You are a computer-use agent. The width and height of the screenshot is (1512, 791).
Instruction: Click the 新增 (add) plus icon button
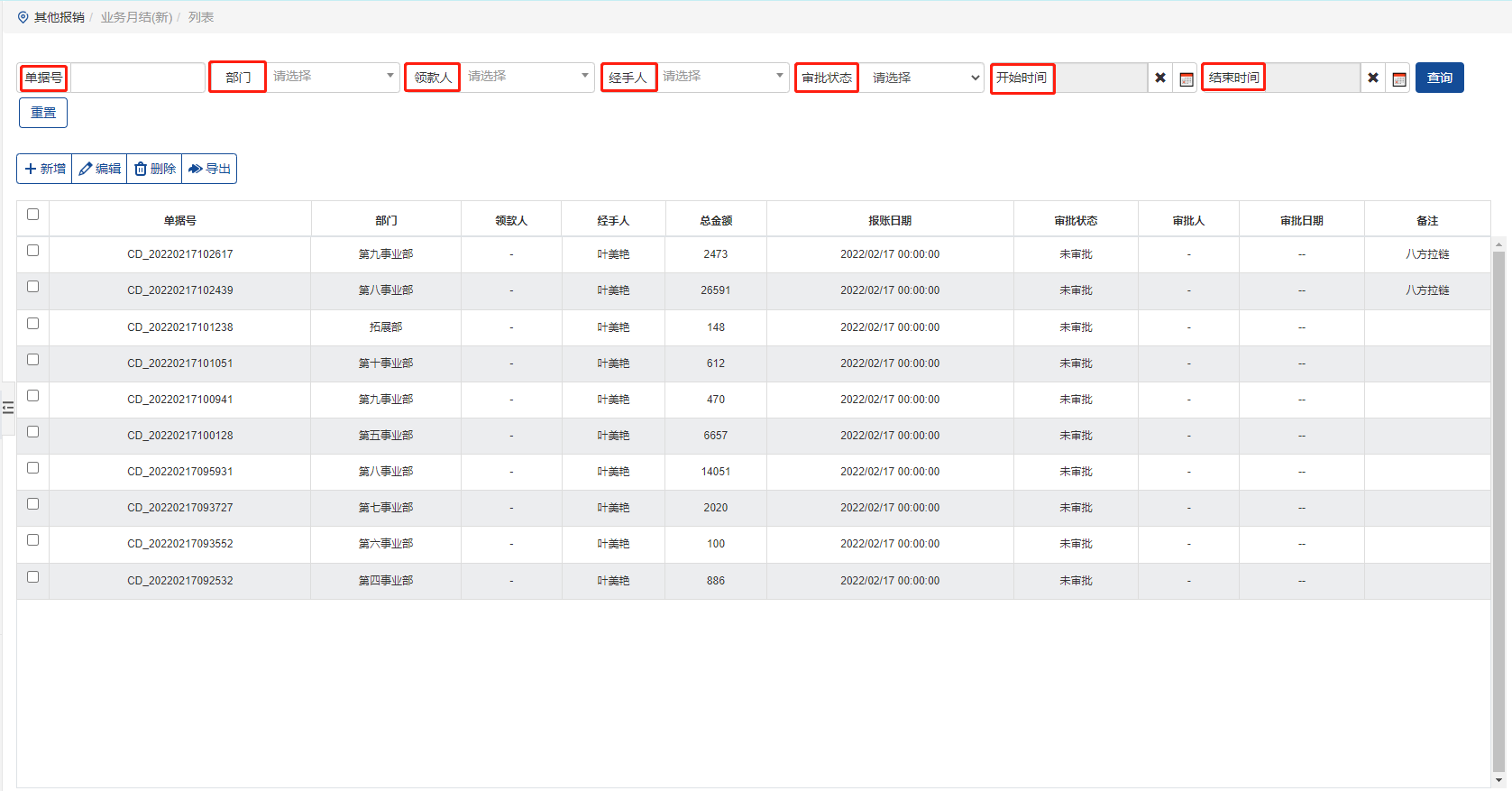click(44, 169)
